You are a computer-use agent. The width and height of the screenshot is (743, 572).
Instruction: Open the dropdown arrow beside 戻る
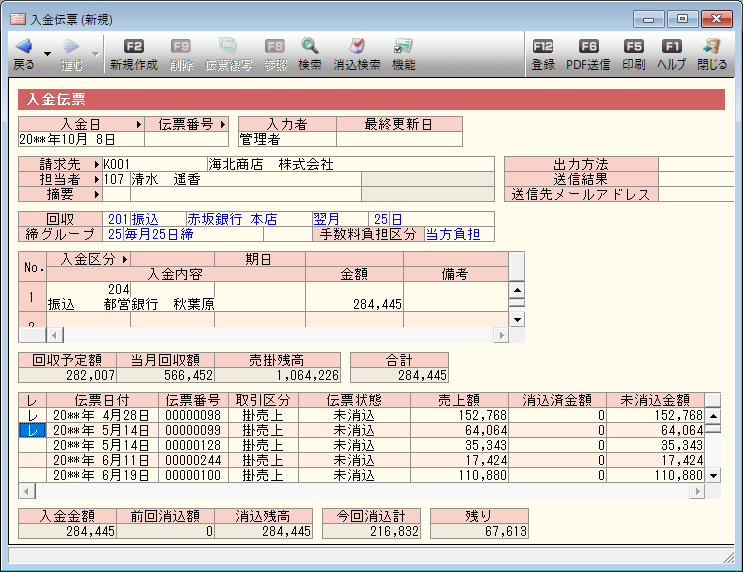pyautogui.click(x=47, y=53)
